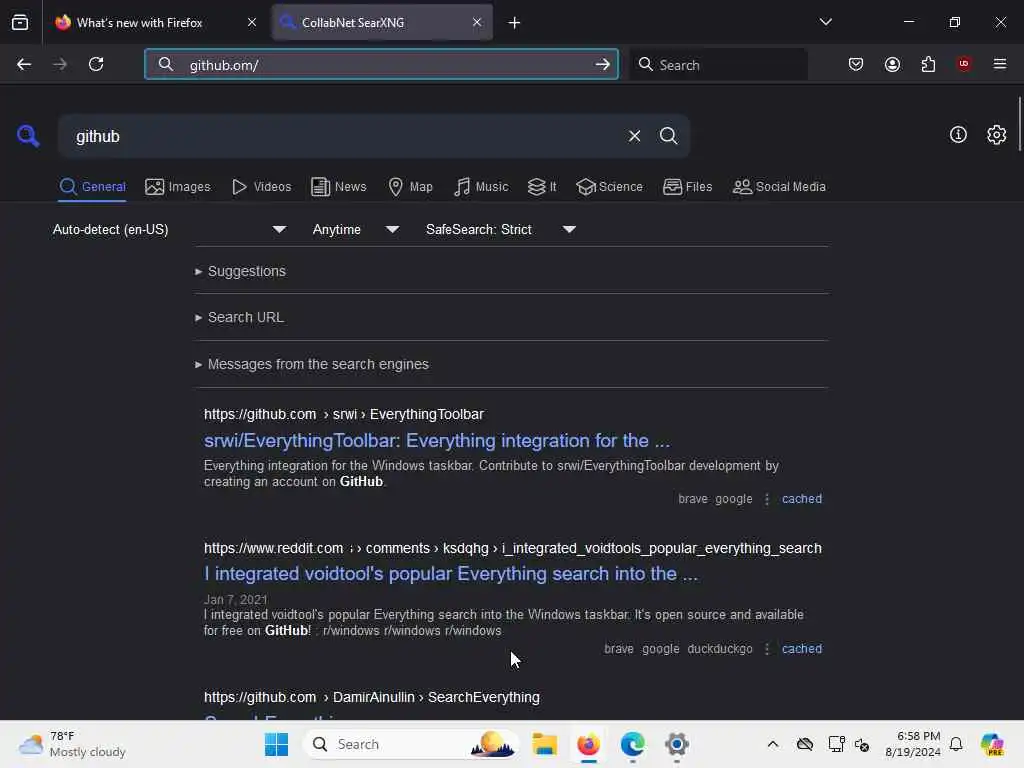List all tabs dropdown arrow
Image resolution: width=1024 pixels, height=768 pixels.
[825, 22]
